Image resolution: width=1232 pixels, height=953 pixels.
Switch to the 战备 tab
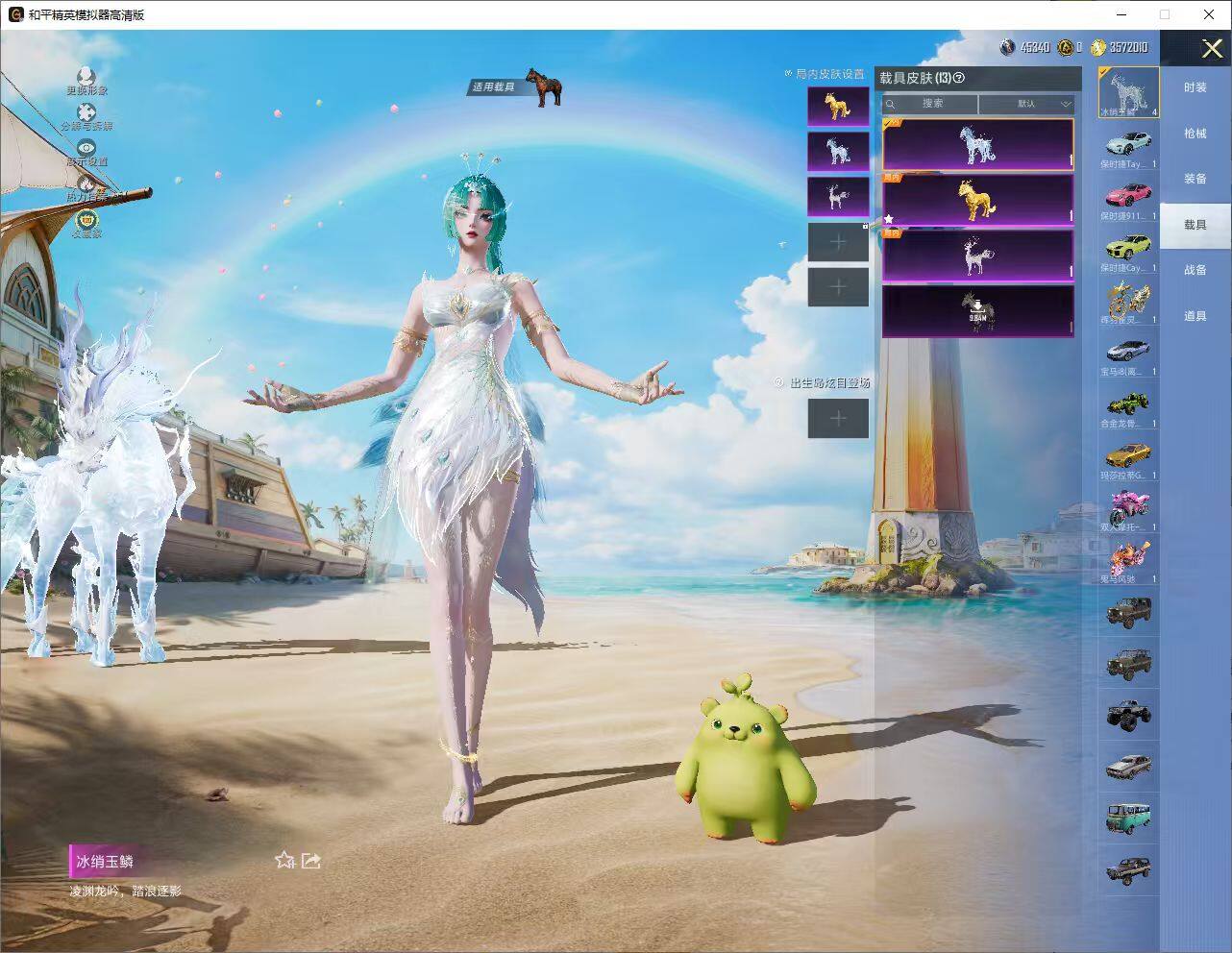click(x=1195, y=270)
